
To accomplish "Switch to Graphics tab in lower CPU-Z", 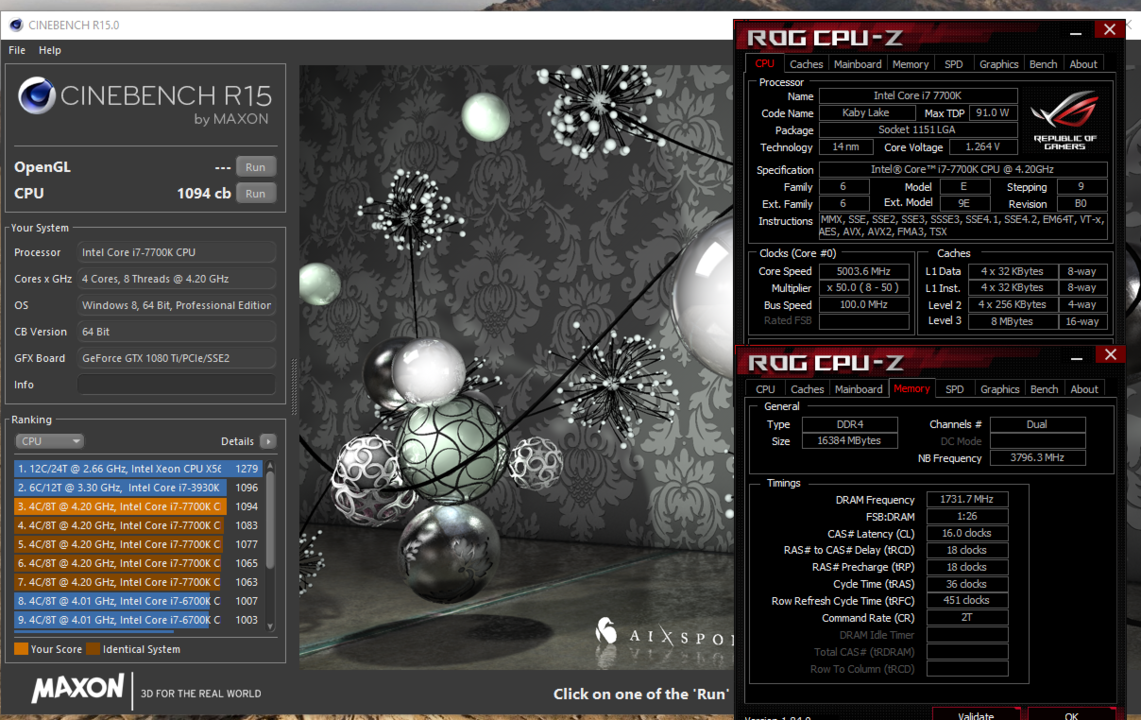I will coord(1000,389).
